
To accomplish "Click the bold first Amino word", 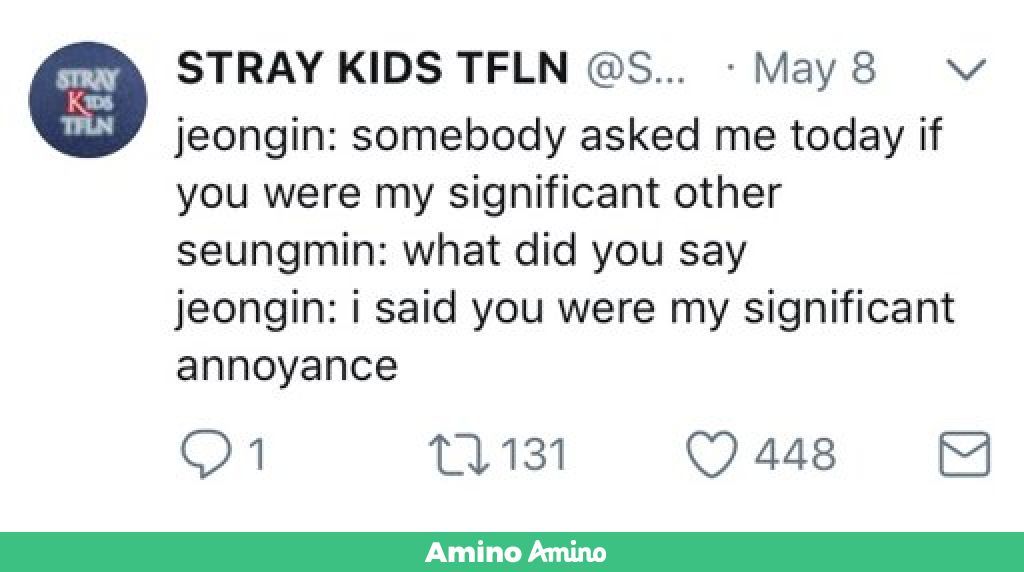I will (474, 552).
